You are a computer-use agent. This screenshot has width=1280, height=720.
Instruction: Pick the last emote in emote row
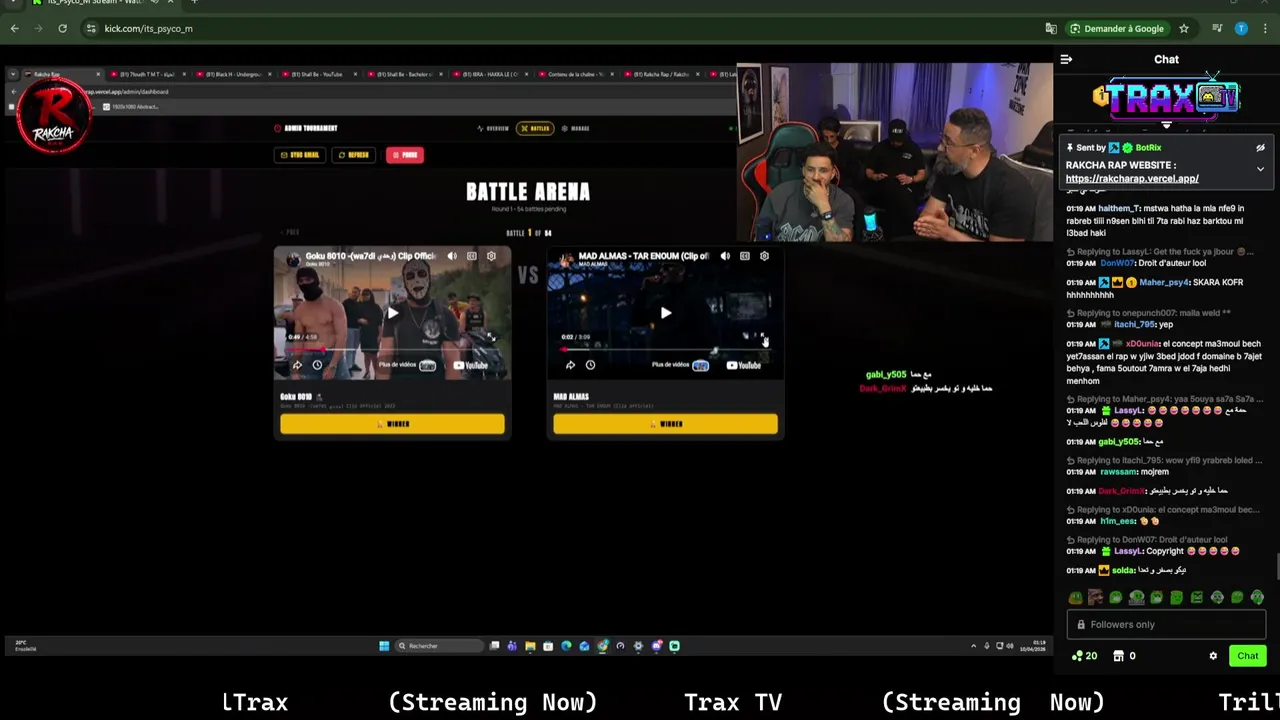[x=1257, y=598]
